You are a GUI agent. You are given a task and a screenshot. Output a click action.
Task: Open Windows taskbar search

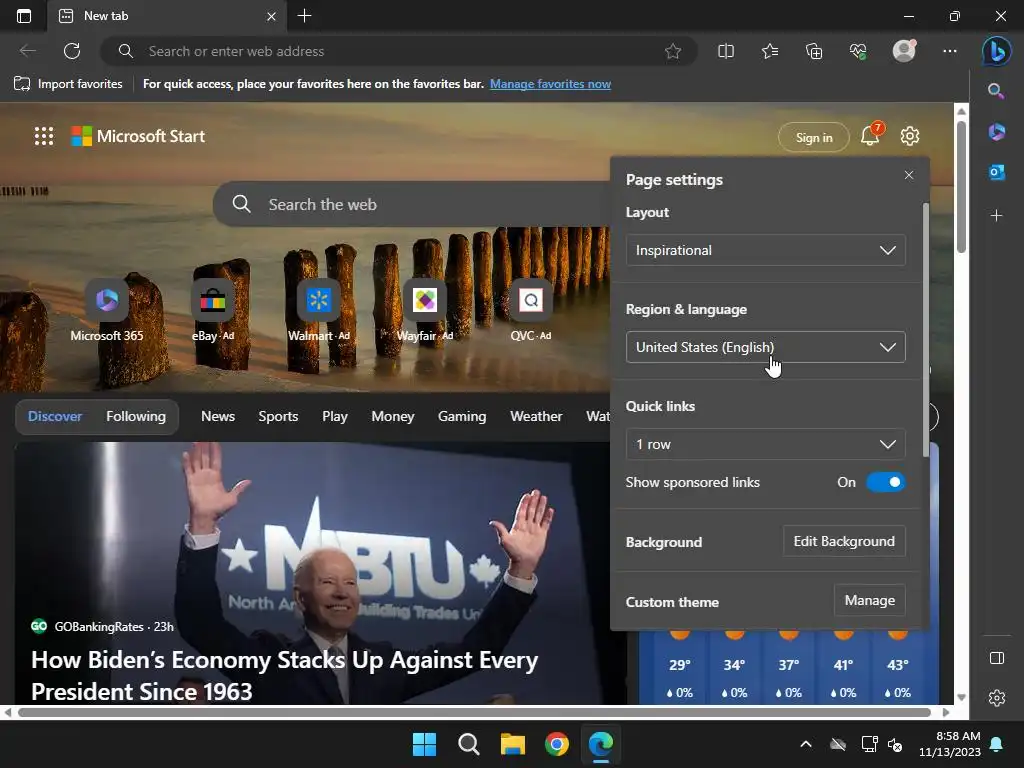coord(468,744)
